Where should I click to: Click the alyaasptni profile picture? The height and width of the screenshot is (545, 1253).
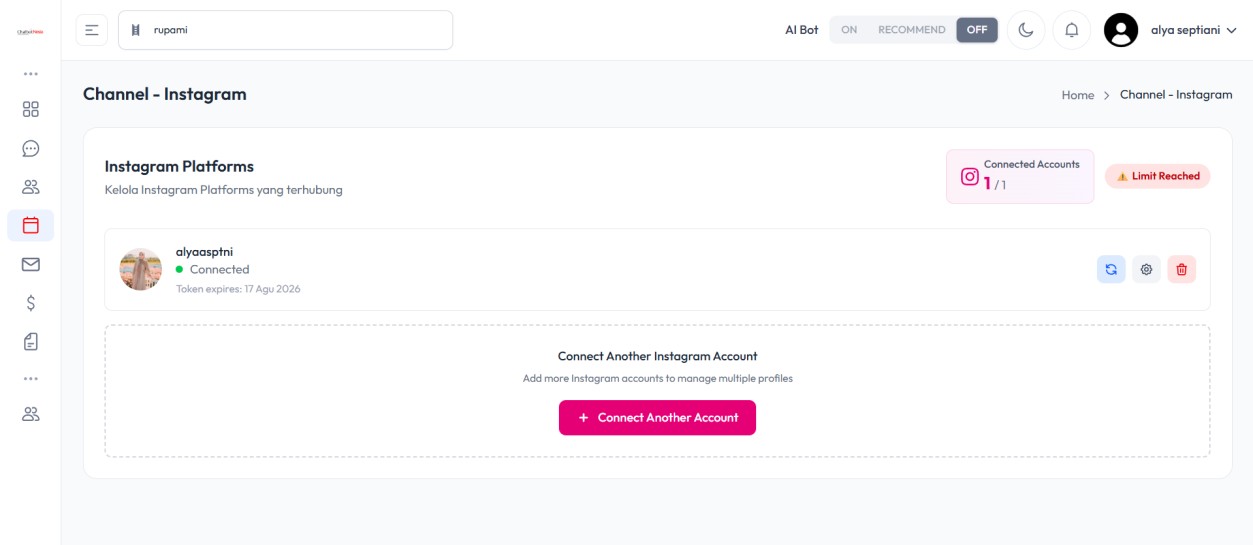(x=141, y=269)
